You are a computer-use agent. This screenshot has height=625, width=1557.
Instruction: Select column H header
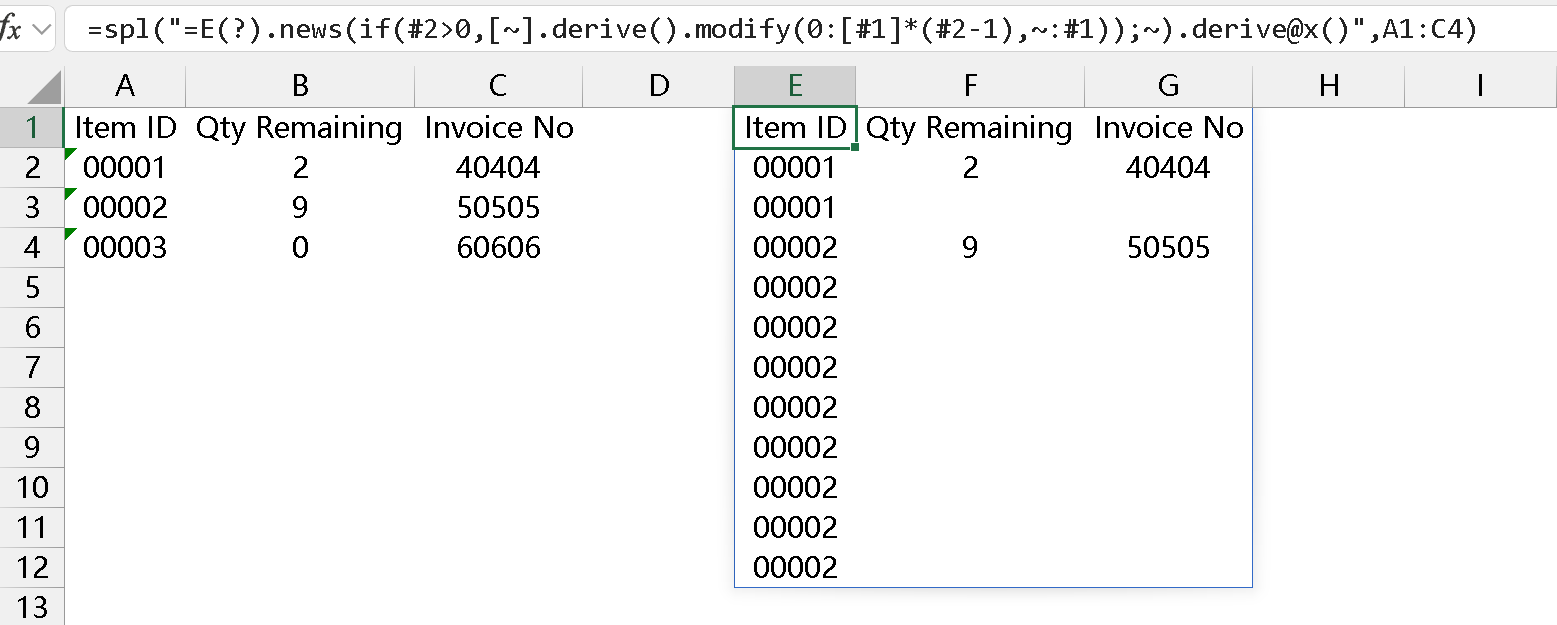[x=1328, y=86]
